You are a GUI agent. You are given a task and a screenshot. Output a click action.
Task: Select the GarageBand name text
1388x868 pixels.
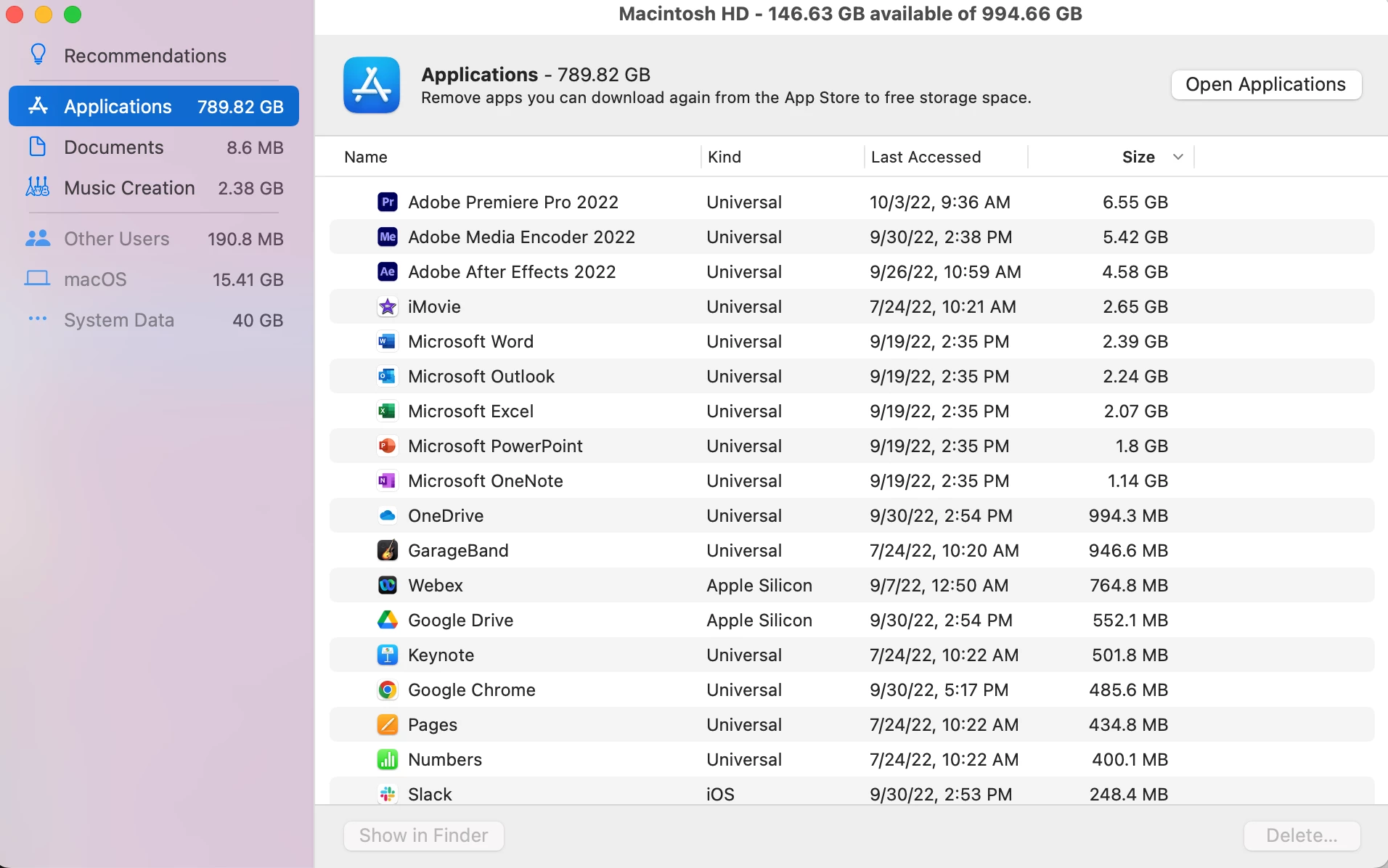(458, 550)
